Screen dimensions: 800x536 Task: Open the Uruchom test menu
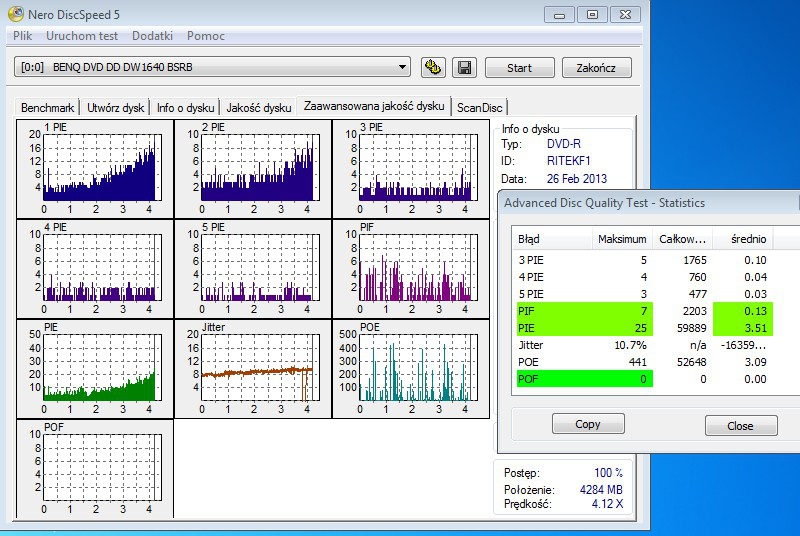point(82,36)
